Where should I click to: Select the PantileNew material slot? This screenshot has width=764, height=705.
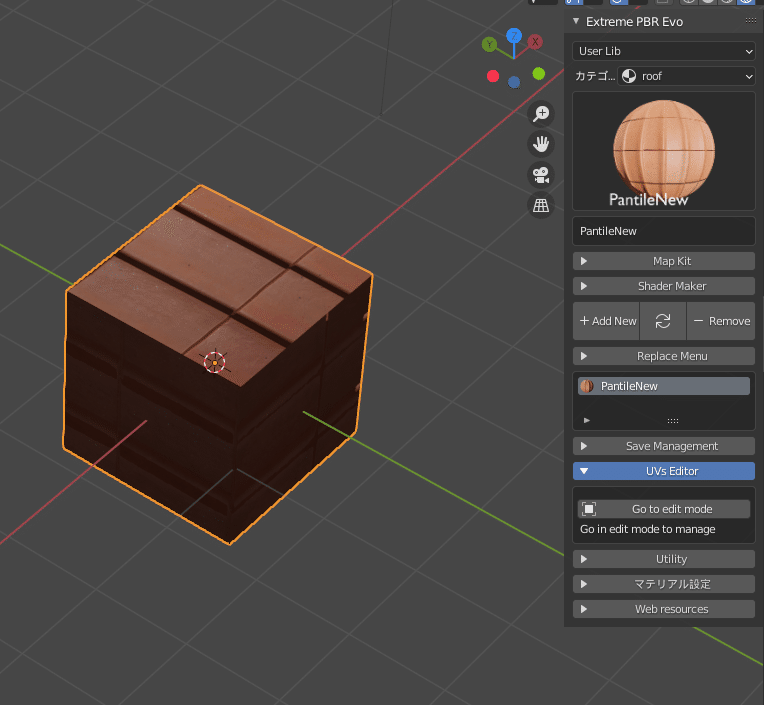tap(663, 386)
